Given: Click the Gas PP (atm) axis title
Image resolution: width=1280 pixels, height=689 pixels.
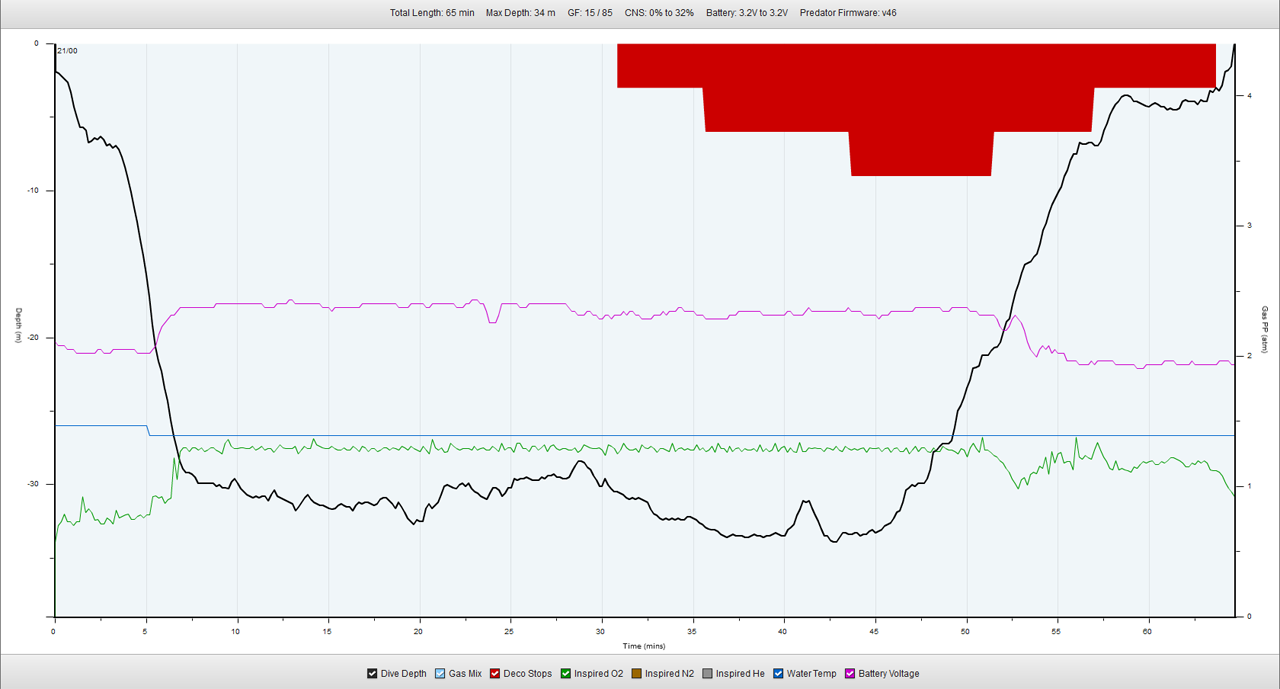Looking at the screenshot, I should tap(1263, 330).
